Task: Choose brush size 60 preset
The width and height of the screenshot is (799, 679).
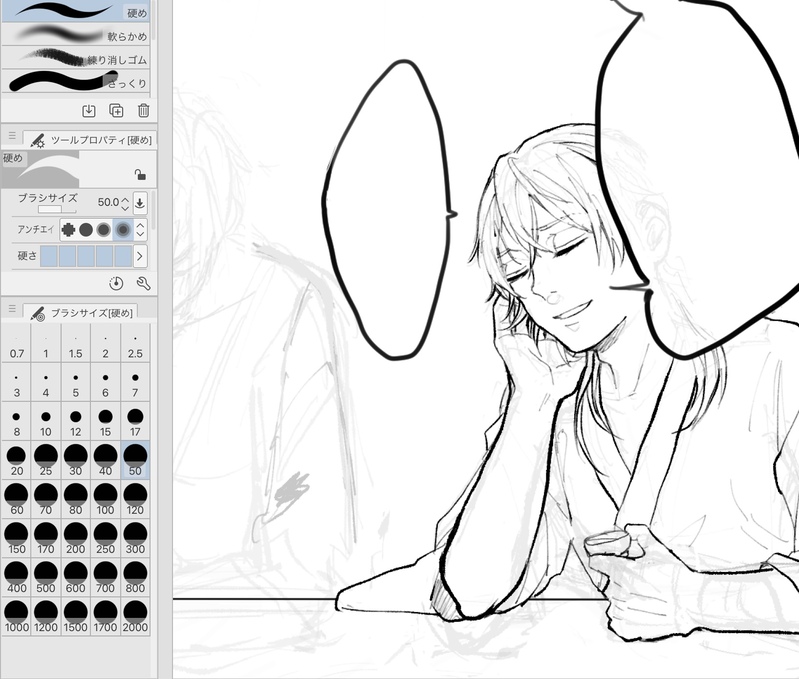Action: [16, 500]
